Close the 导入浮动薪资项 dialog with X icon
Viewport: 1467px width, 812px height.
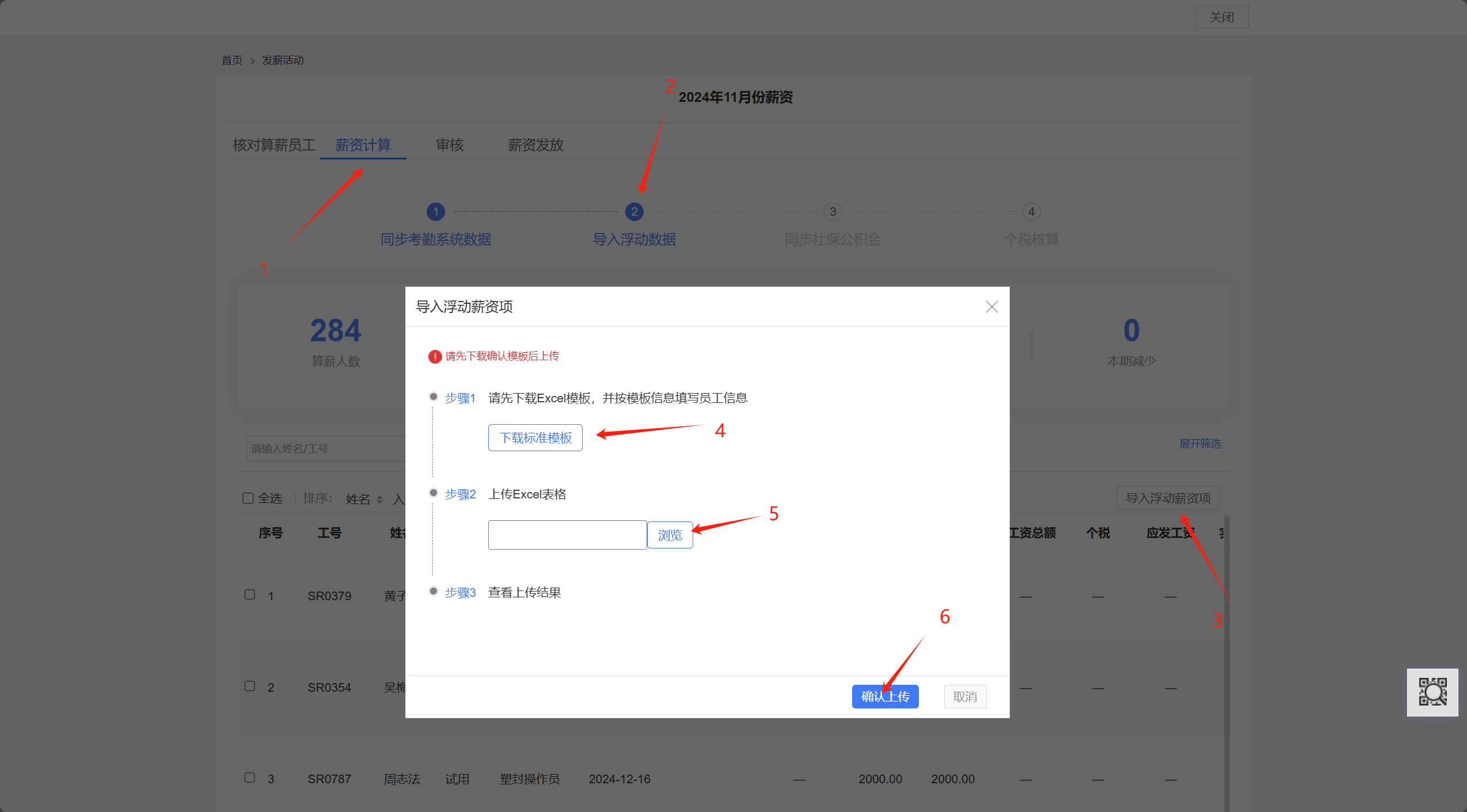coord(991,307)
